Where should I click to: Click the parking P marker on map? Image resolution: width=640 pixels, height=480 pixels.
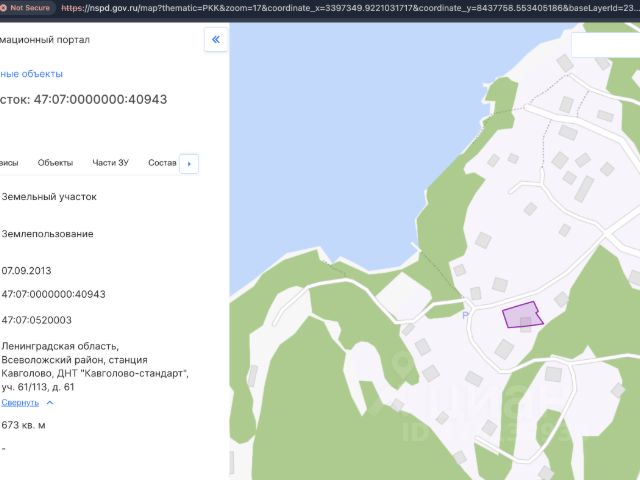[465, 315]
